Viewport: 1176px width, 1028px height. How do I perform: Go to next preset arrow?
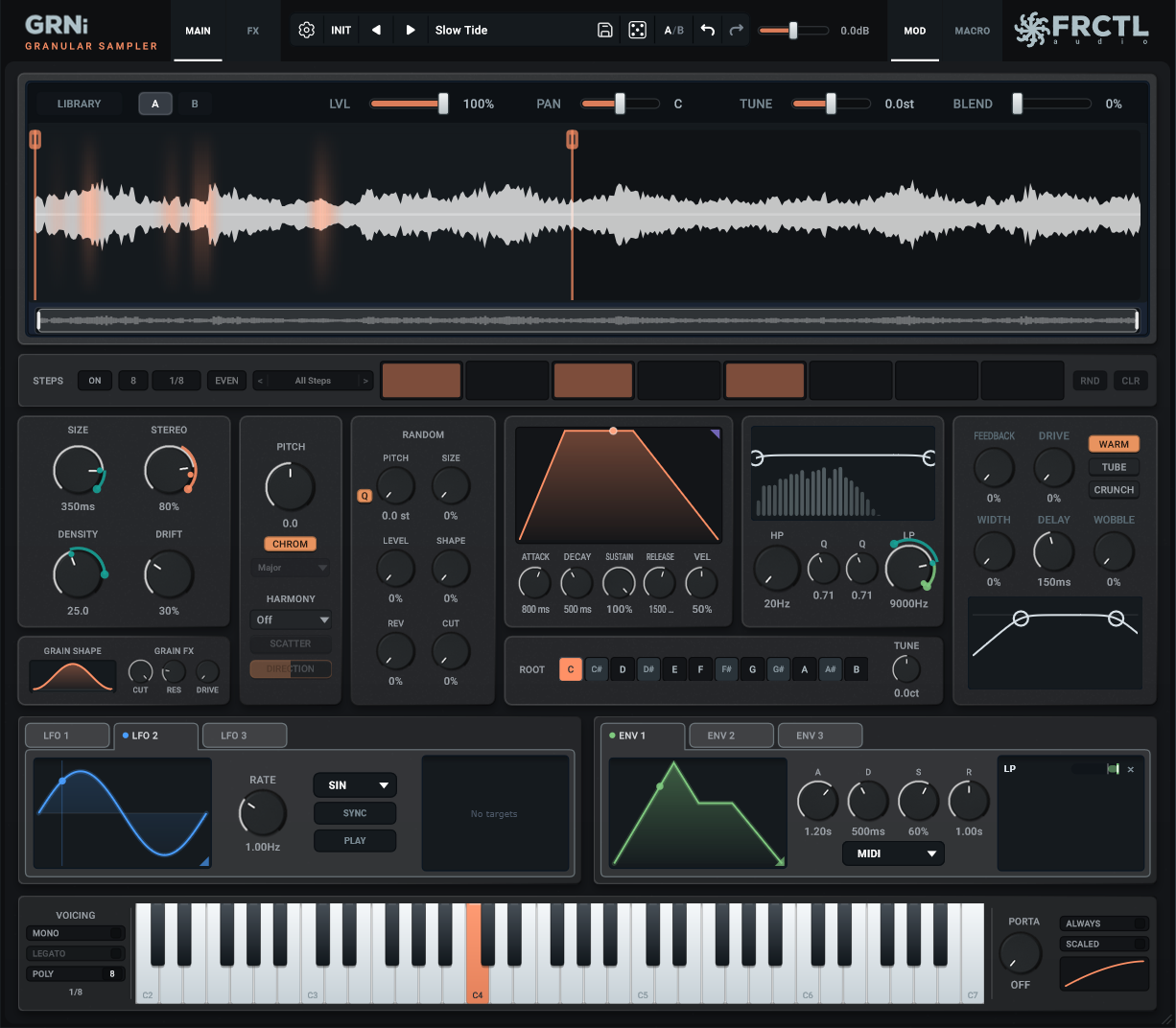click(x=411, y=30)
